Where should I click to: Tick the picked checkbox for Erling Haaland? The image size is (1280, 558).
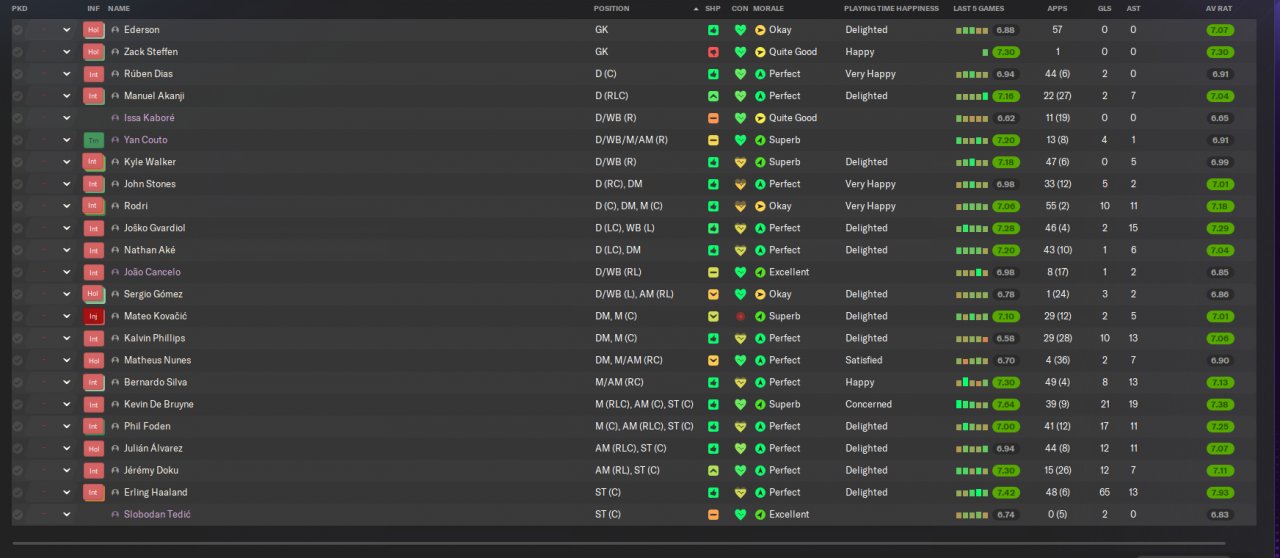pos(17,492)
